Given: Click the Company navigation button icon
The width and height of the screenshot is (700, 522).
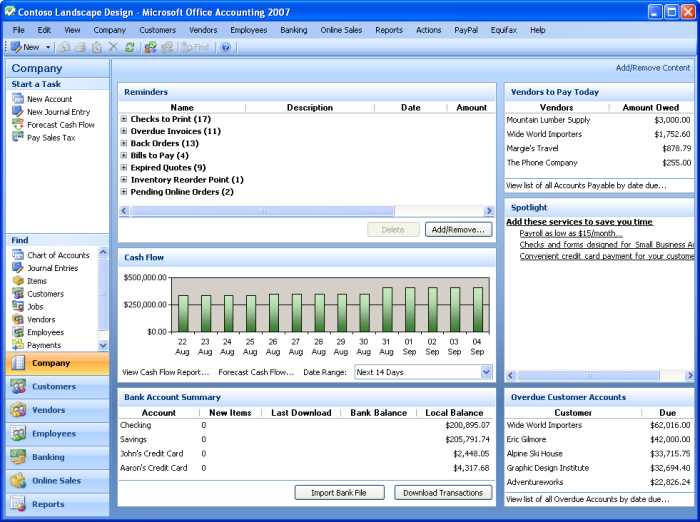Looking at the screenshot, I should (x=18, y=363).
